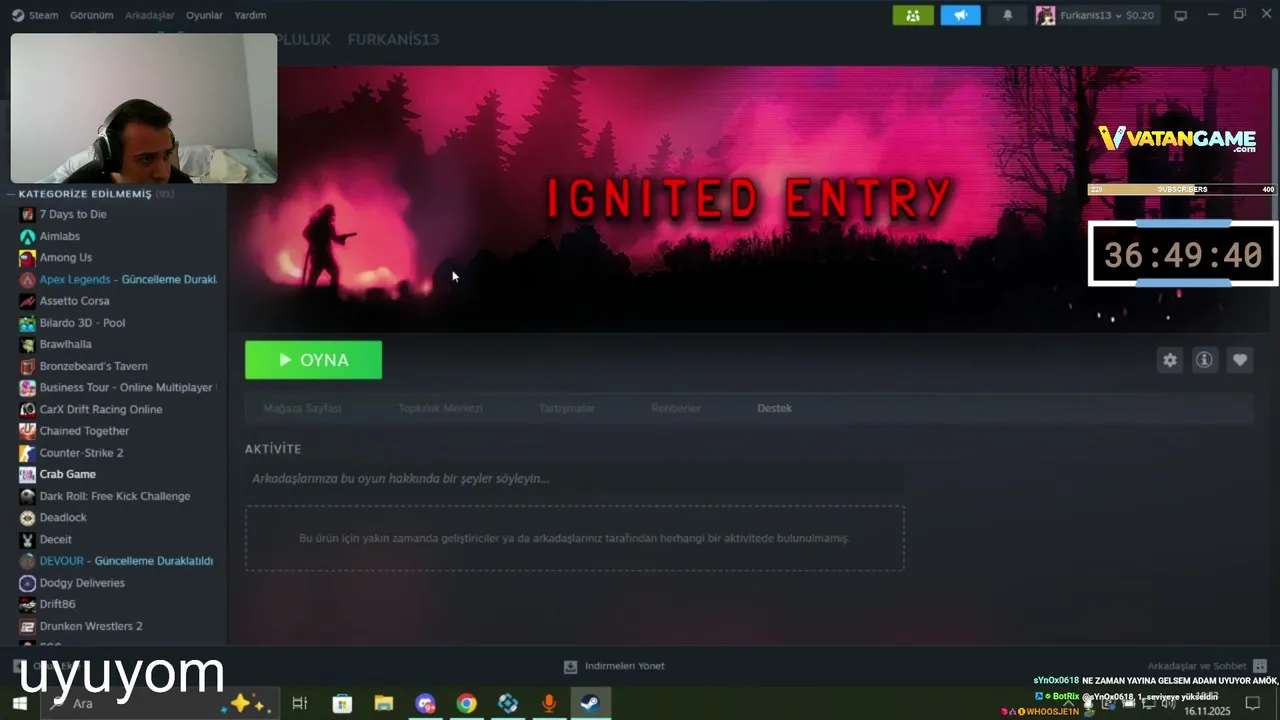Open the Destek tab
The width and height of the screenshot is (1280, 720).
(774, 408)
